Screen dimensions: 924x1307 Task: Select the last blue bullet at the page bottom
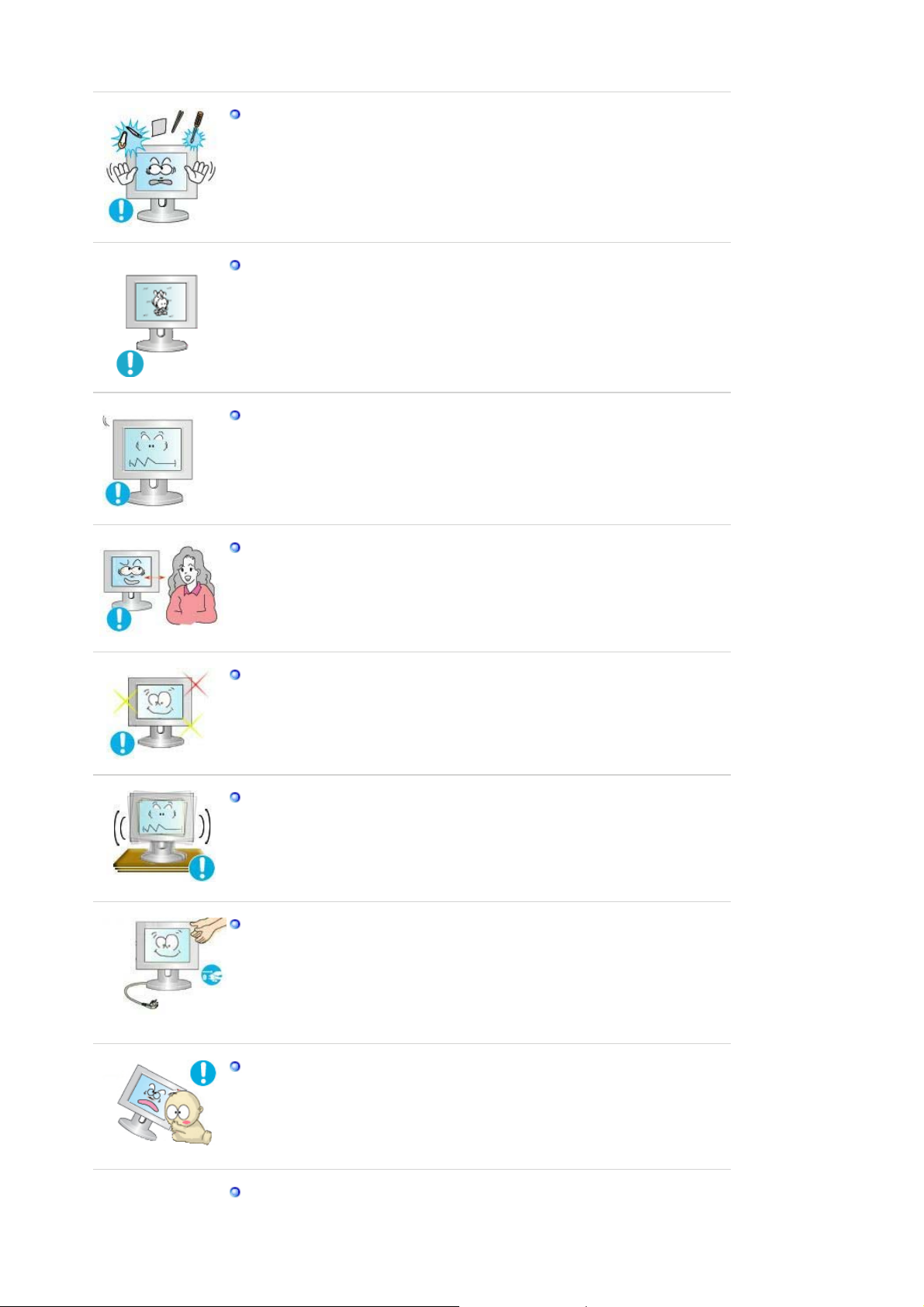(x=236, y=1192)
